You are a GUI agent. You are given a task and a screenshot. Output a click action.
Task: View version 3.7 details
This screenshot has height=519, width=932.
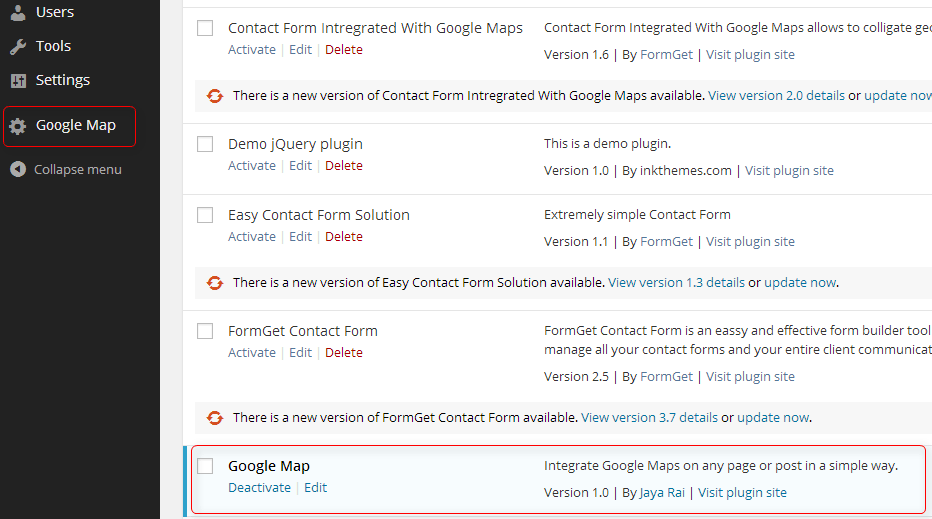pos(650,418)
